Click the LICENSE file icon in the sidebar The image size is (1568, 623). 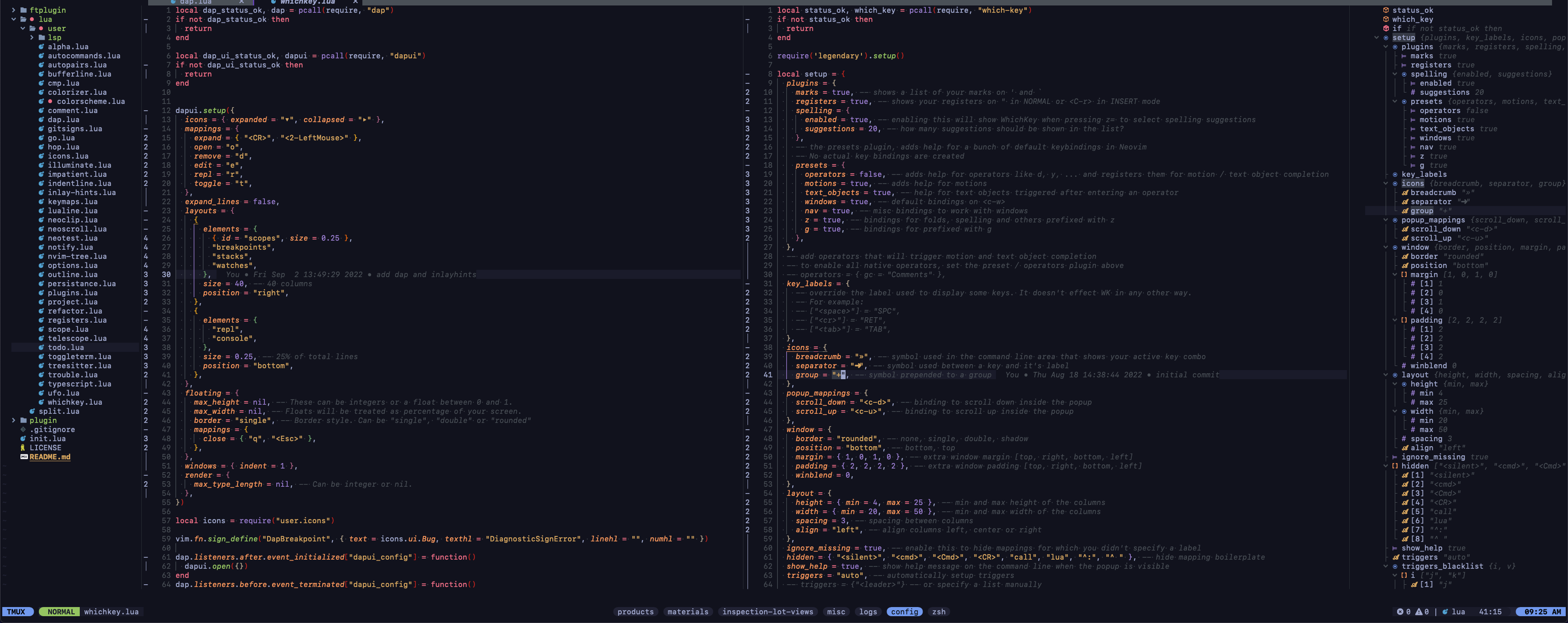22,448
